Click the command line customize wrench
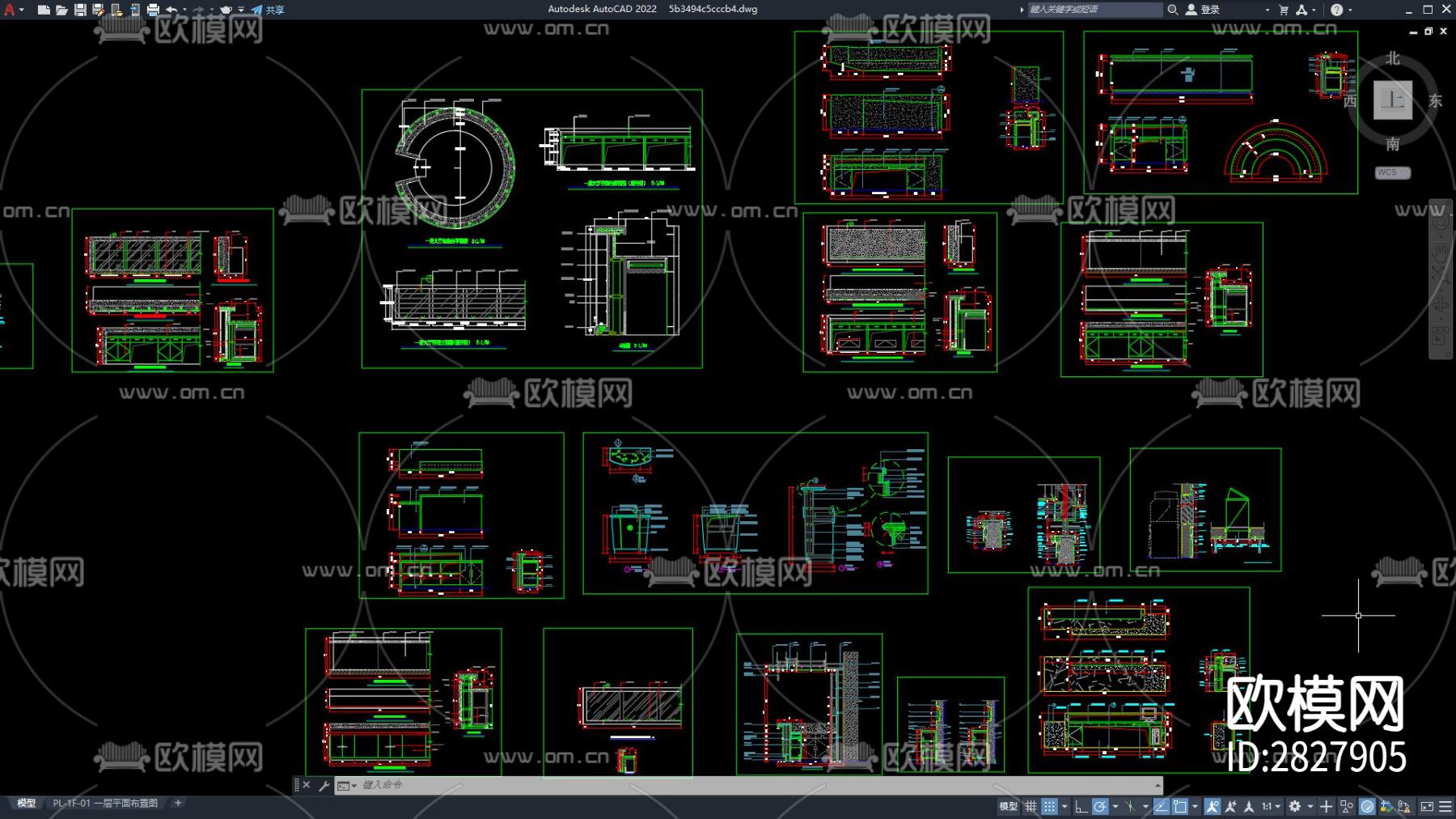Screen dimensions: 1456x819 click(324, 785)
